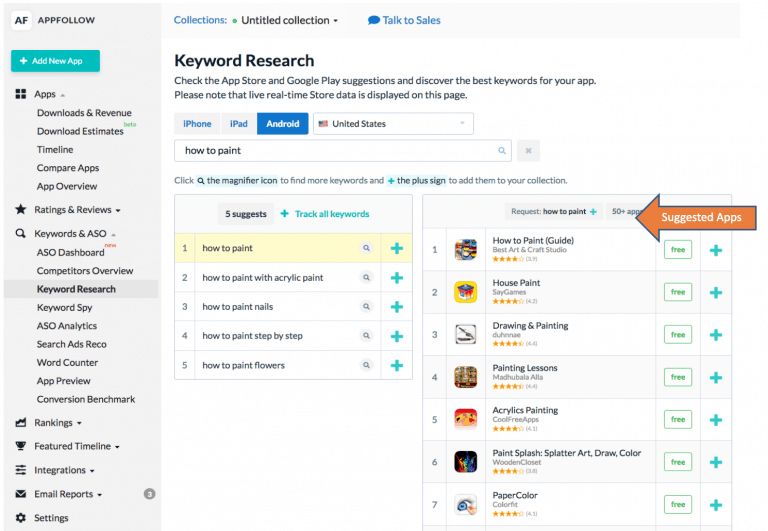This screenshot has height=531, width=768.
Task: Click search magnifier in keyword input field
Action: 503,151
